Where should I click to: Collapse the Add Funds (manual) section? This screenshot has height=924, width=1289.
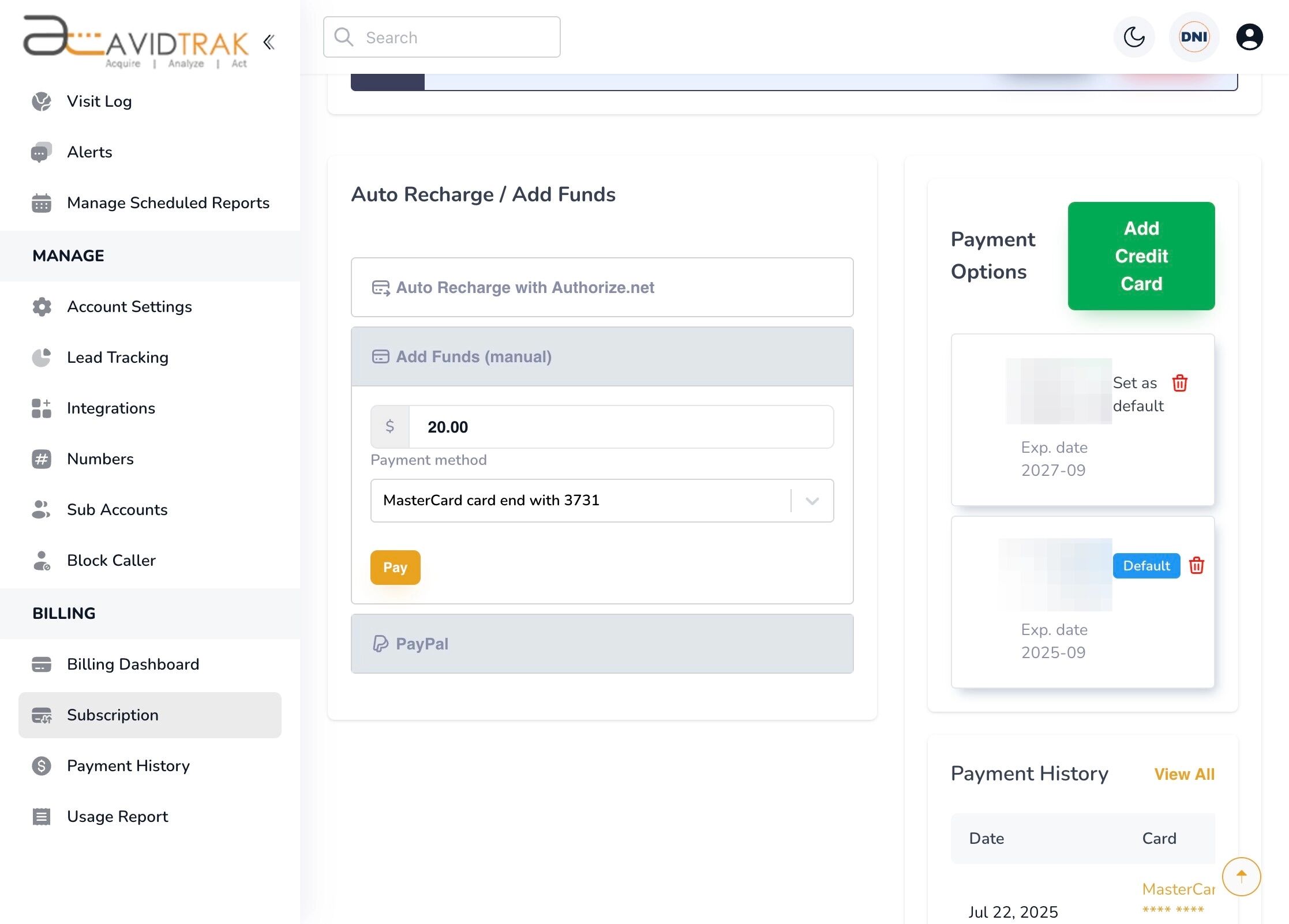[x=602, y=356]
